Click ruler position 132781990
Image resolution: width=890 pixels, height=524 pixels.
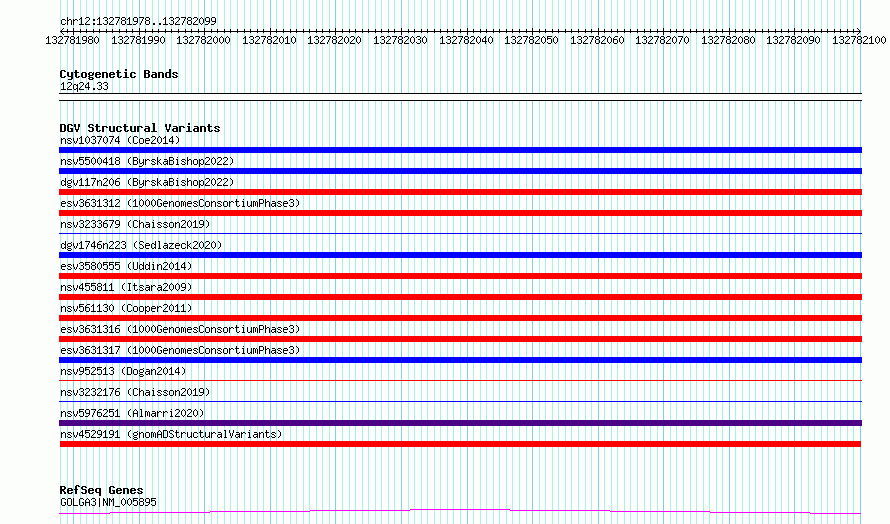click(138, 40)
